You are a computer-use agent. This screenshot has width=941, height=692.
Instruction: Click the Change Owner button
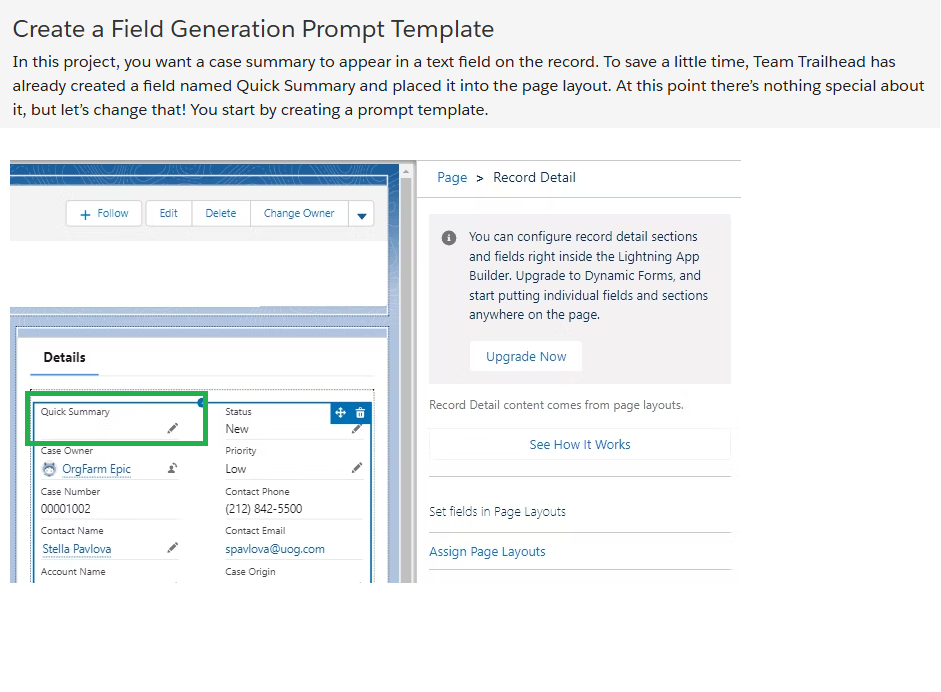pyautogui.click(x=299, y=214)
